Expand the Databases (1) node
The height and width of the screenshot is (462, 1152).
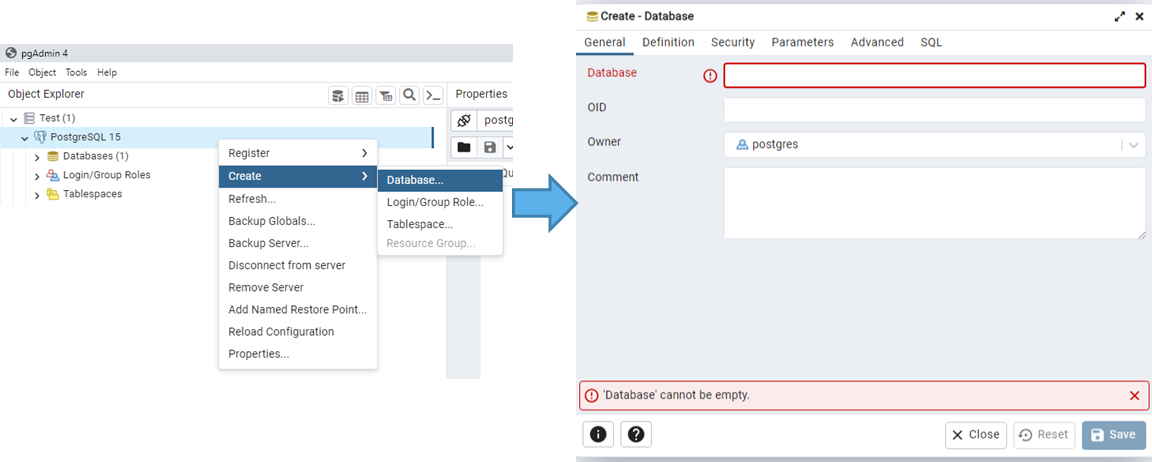tap(37, 156)
